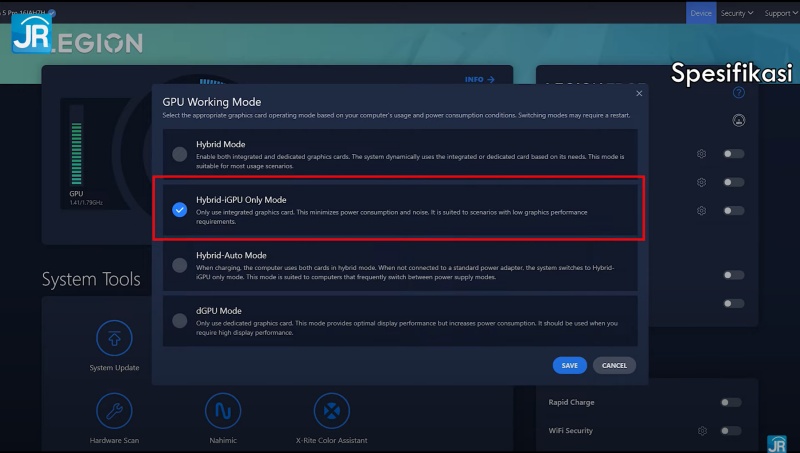
Task: Toggle the WiFi Security switch
Action: (731, 431)
